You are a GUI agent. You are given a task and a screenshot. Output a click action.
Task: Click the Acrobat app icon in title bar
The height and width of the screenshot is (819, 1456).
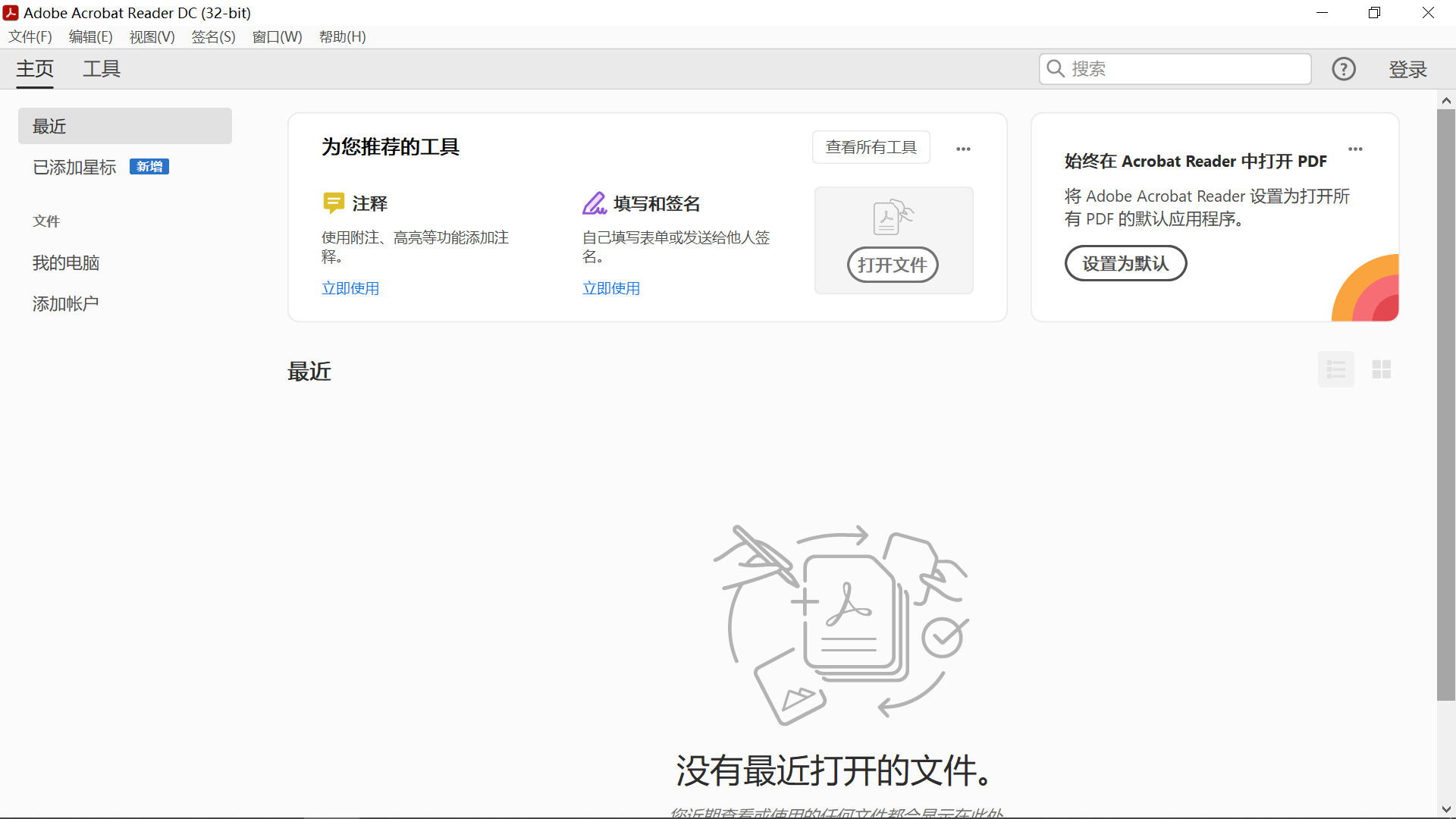[11, 13]
